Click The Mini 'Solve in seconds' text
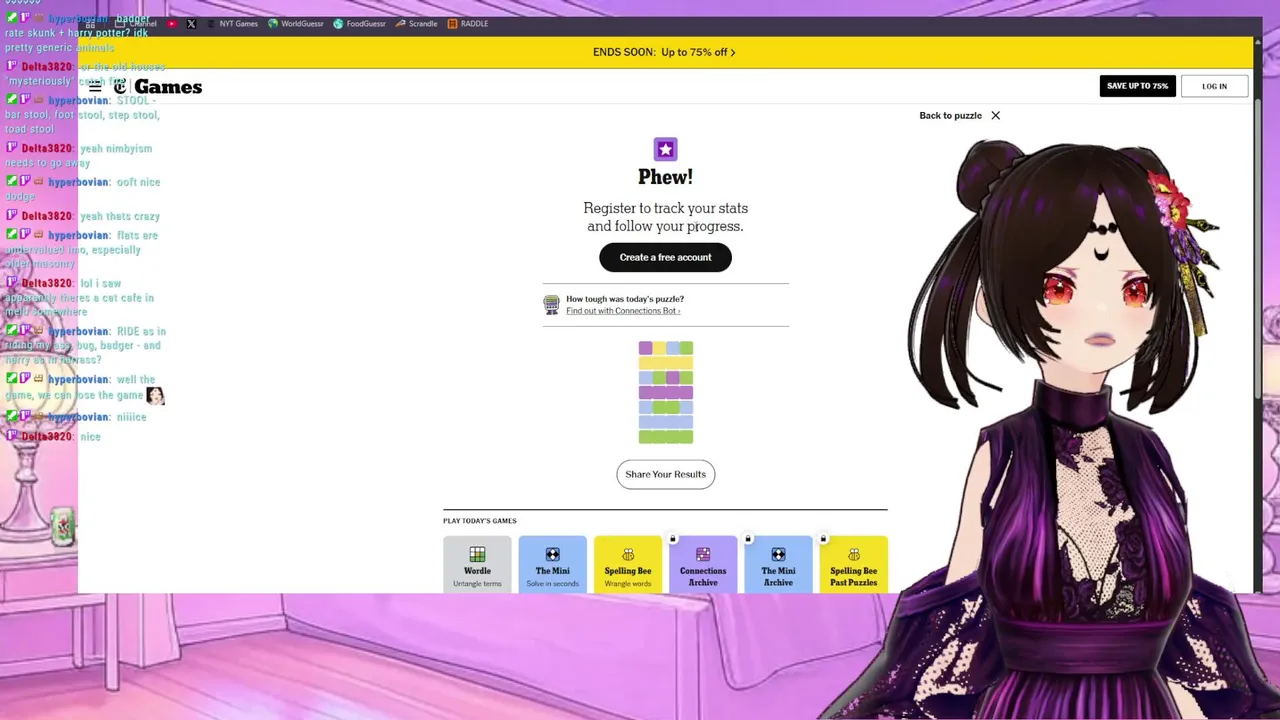 [x=552, y=584]
